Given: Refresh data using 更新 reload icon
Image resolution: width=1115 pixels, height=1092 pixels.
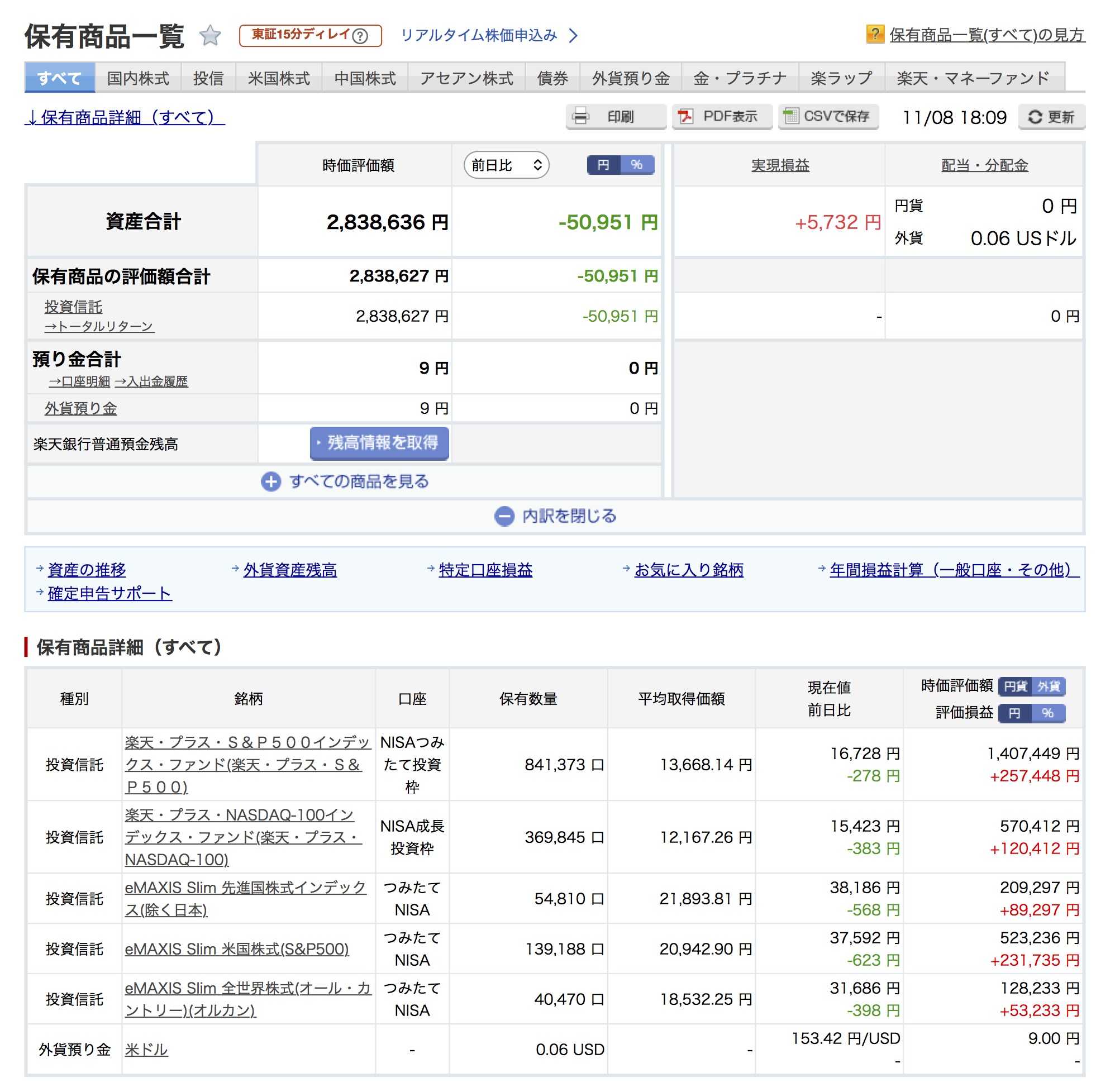Looking at the screenshot, I should pos(1034,117).
